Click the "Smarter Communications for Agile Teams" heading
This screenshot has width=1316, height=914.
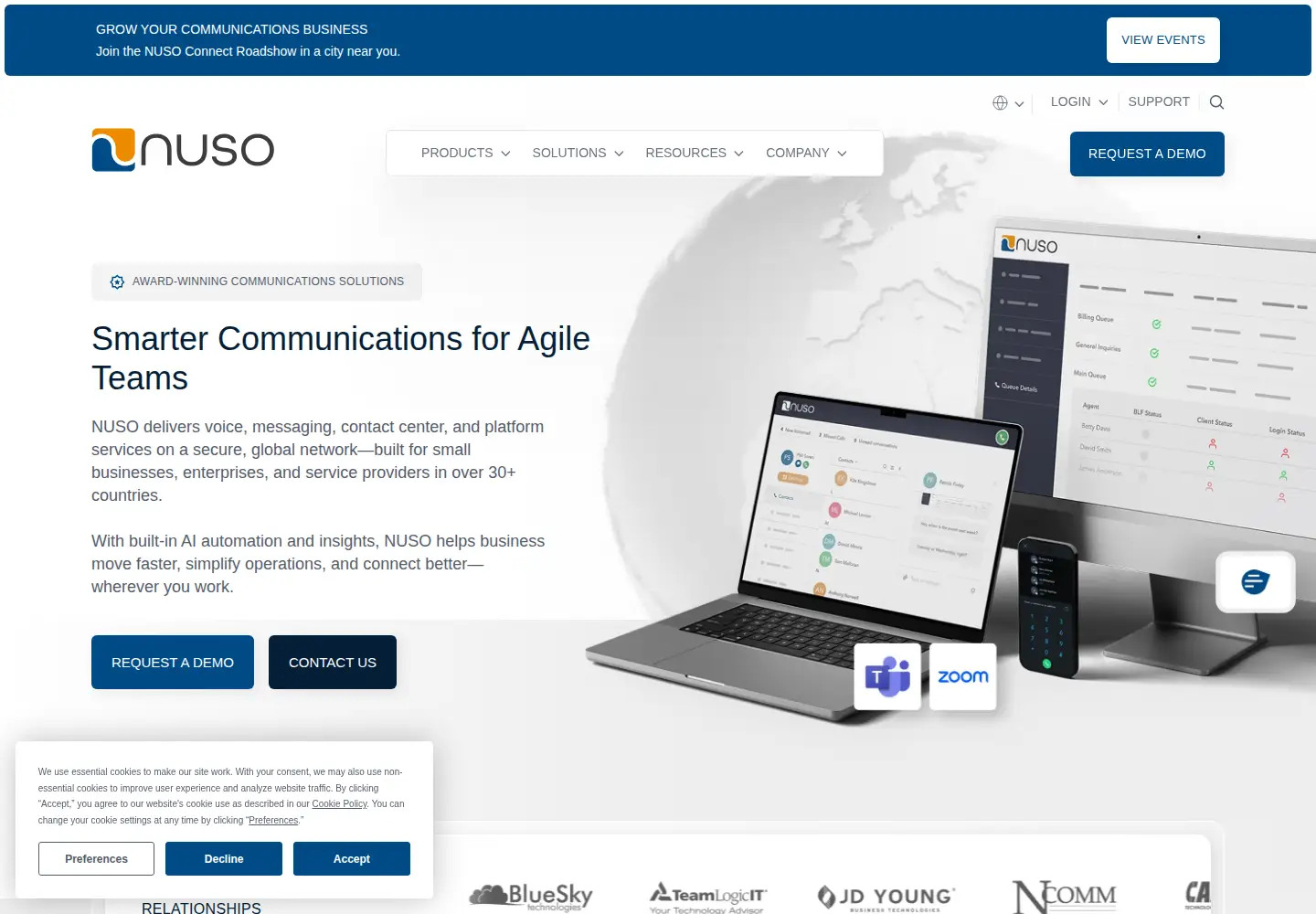coord(341,358)
